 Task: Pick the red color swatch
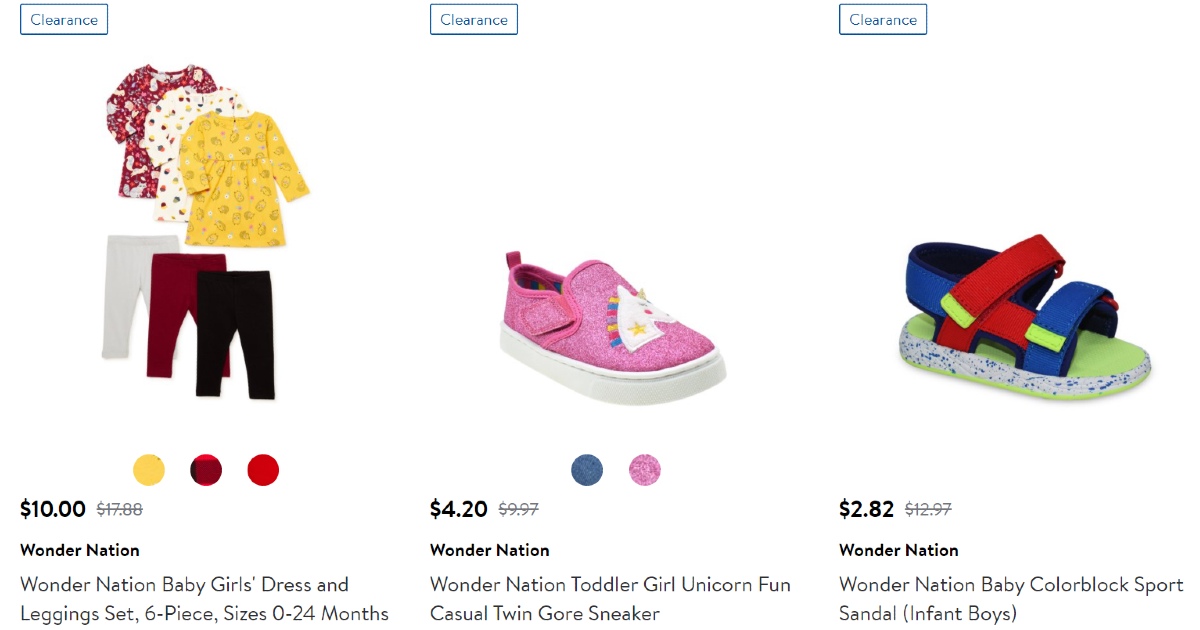click(x=263, y=470)
